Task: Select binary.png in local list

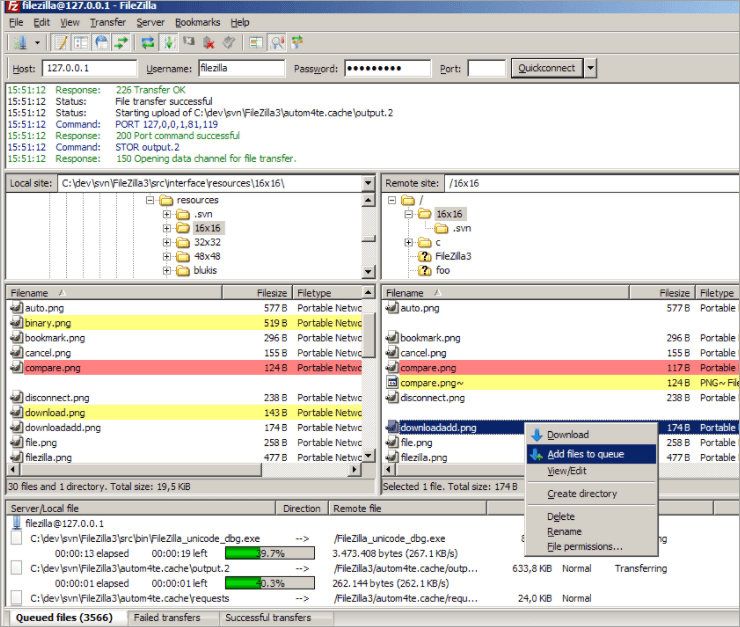Action: [185, 323]
